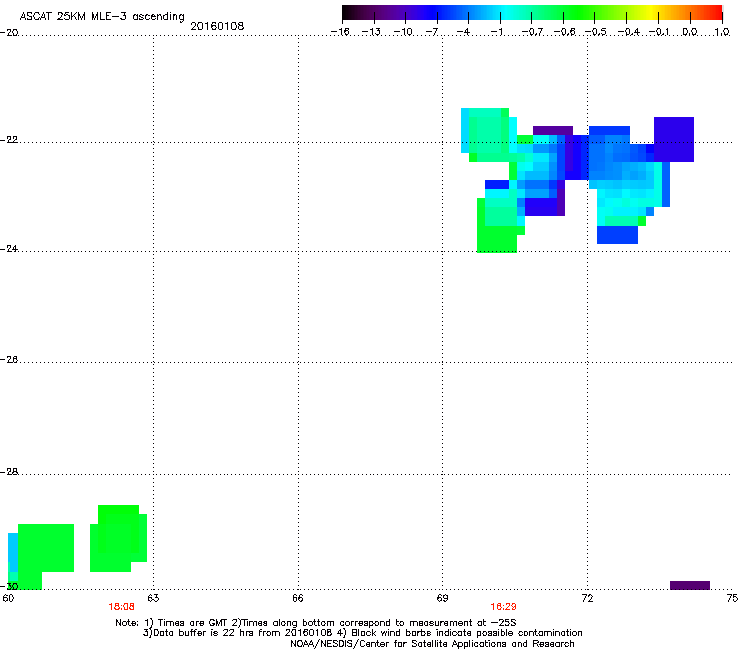Click the 0.0 color scale label

(690, 32)
